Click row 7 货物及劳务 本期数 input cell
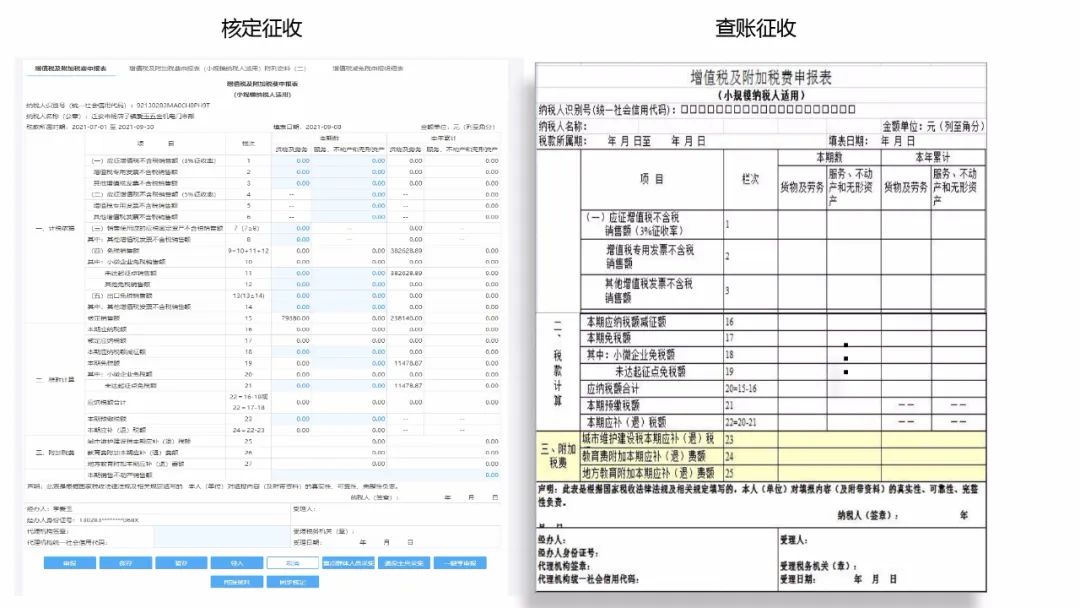 tap(291, 228)
